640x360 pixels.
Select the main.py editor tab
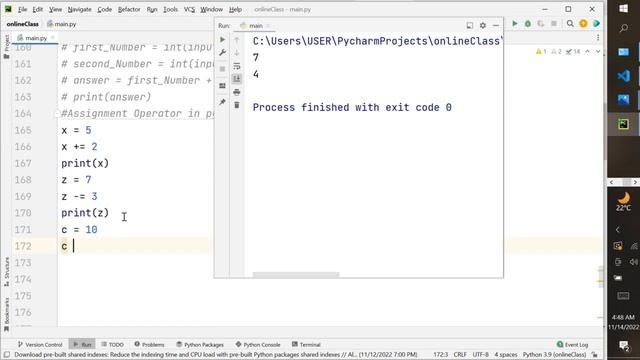coord(36,38)
